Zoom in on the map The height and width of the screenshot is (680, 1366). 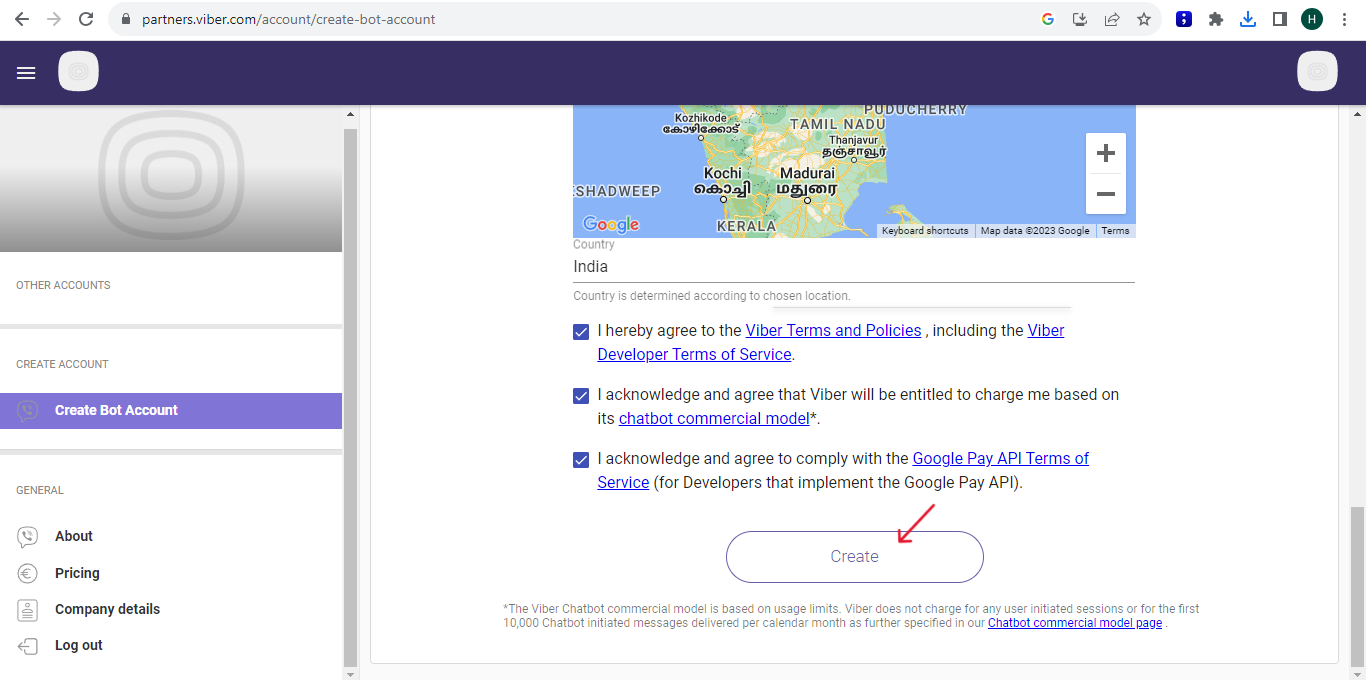(x=1105, y=152)
